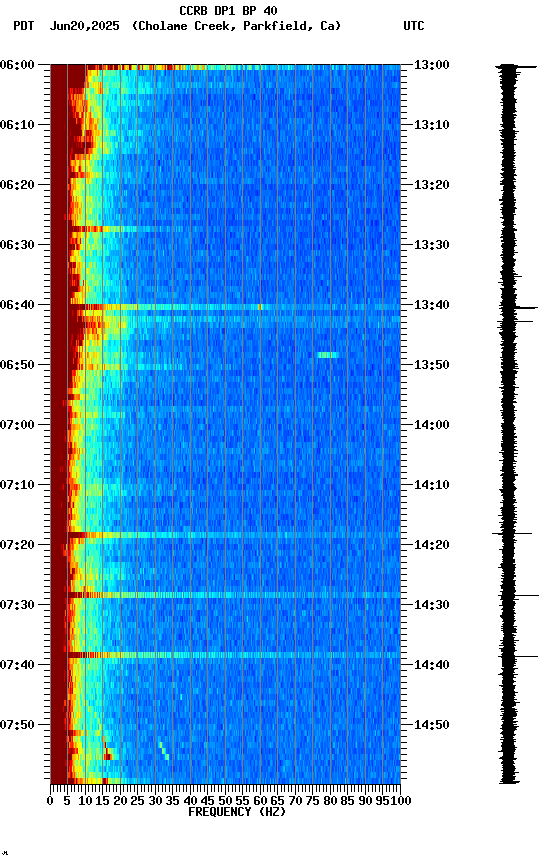Click the 13:00 UTC time tick label
The height and width of the screenshot is (864, 552).
[x=432, y=65]
